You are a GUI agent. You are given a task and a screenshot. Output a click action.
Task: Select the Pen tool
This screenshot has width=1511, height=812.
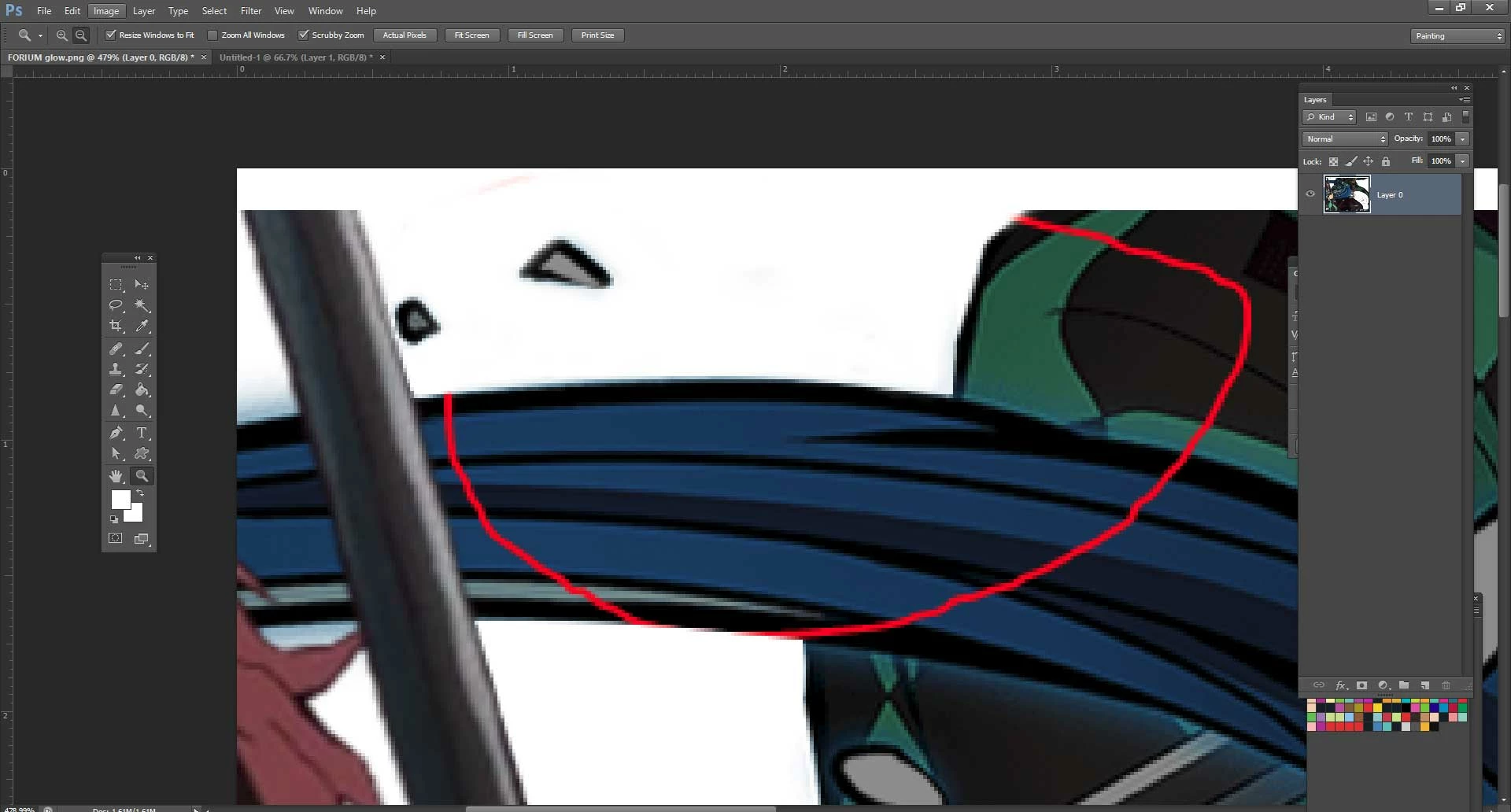[x=116, y=433]
